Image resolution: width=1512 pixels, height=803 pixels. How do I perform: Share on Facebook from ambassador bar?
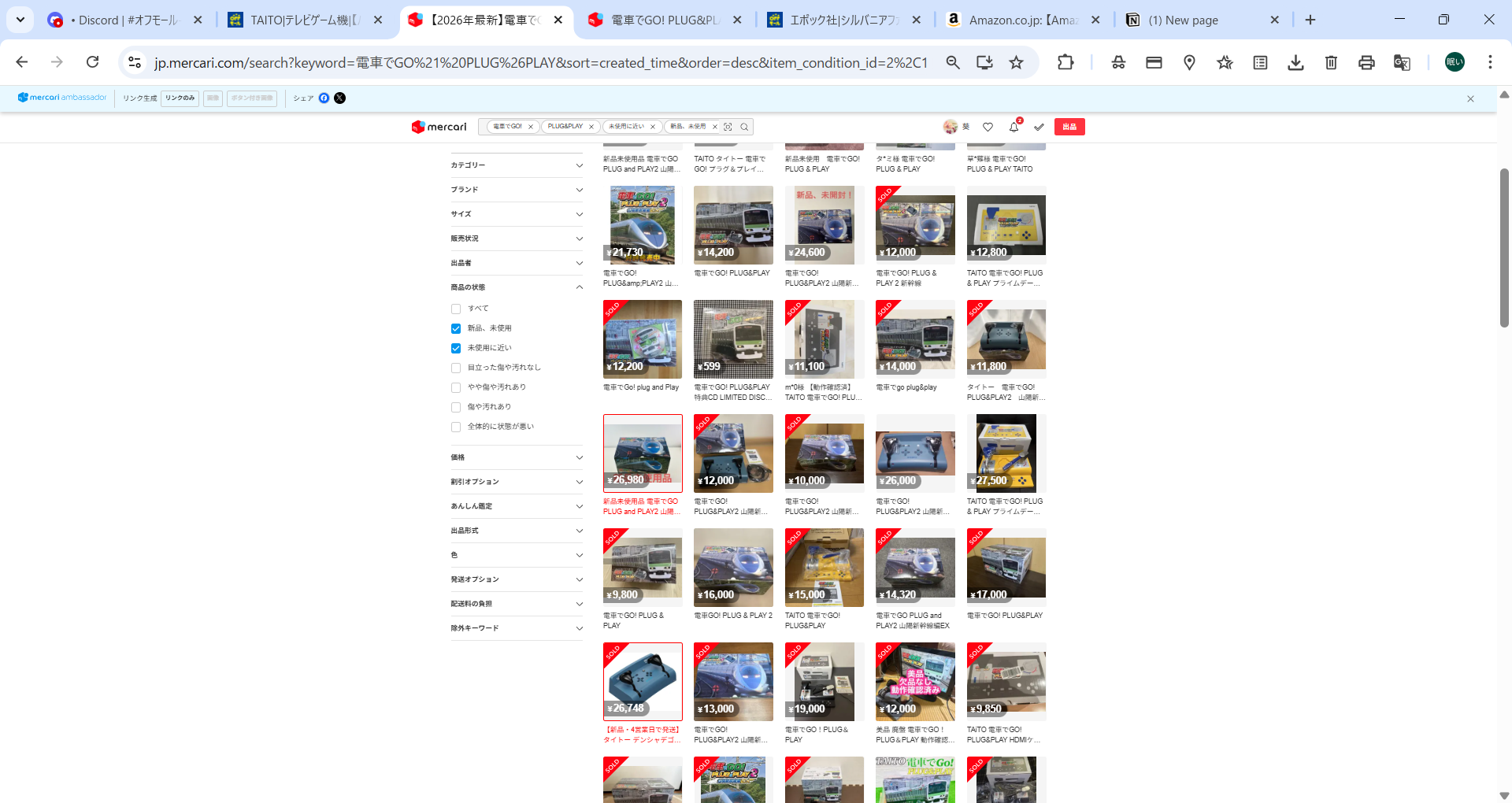pyautogui.click(x=324, y=98)
